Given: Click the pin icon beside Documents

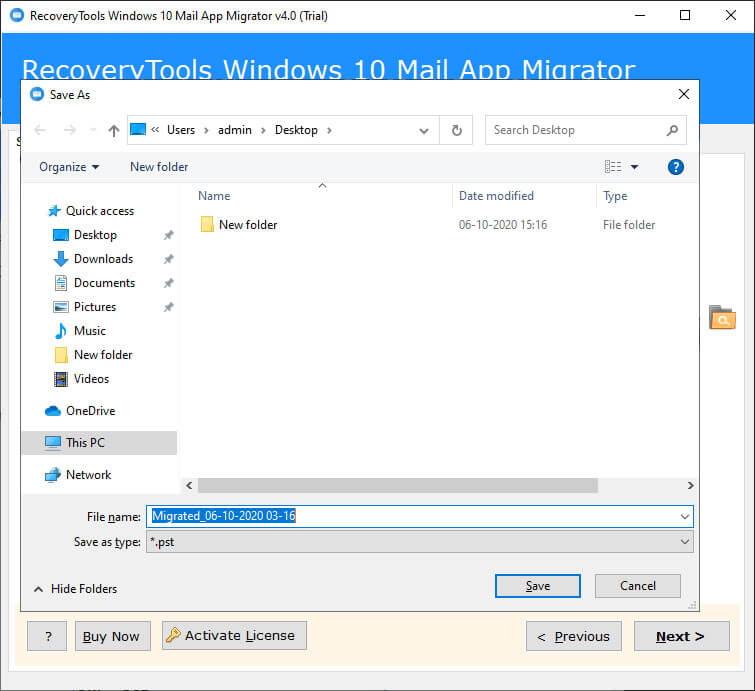Looking at the screenshot, I should coord(168,283).
